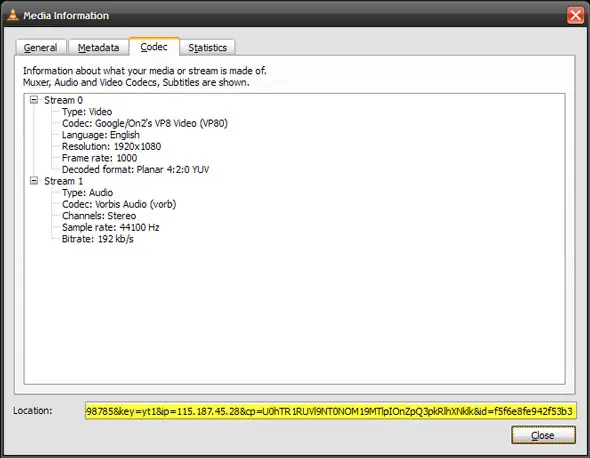
Task: Click the Close button
Action: [543, 435]
